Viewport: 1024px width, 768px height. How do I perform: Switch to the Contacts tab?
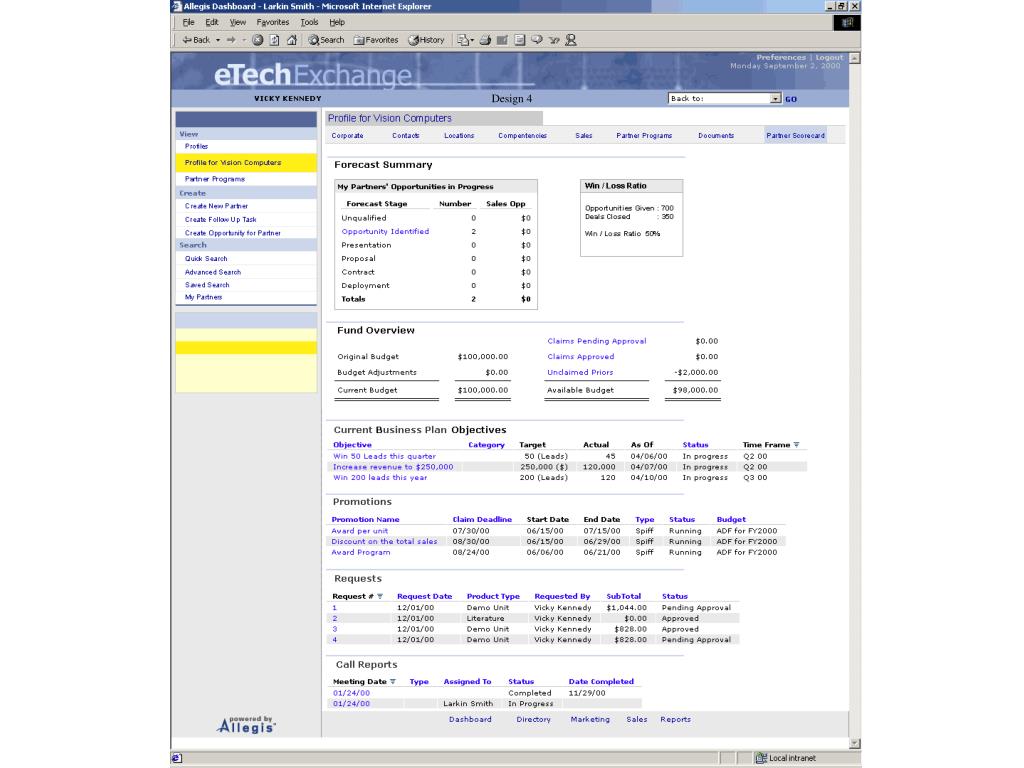coord(406,136)
